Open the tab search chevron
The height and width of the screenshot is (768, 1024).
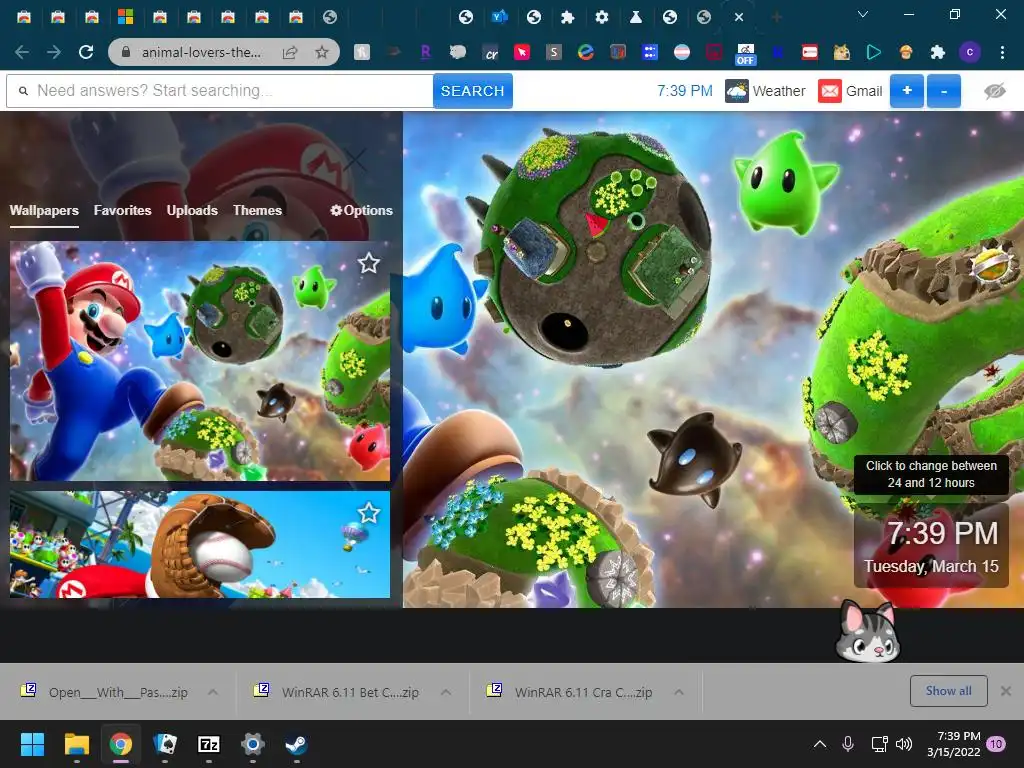(863, 14)
